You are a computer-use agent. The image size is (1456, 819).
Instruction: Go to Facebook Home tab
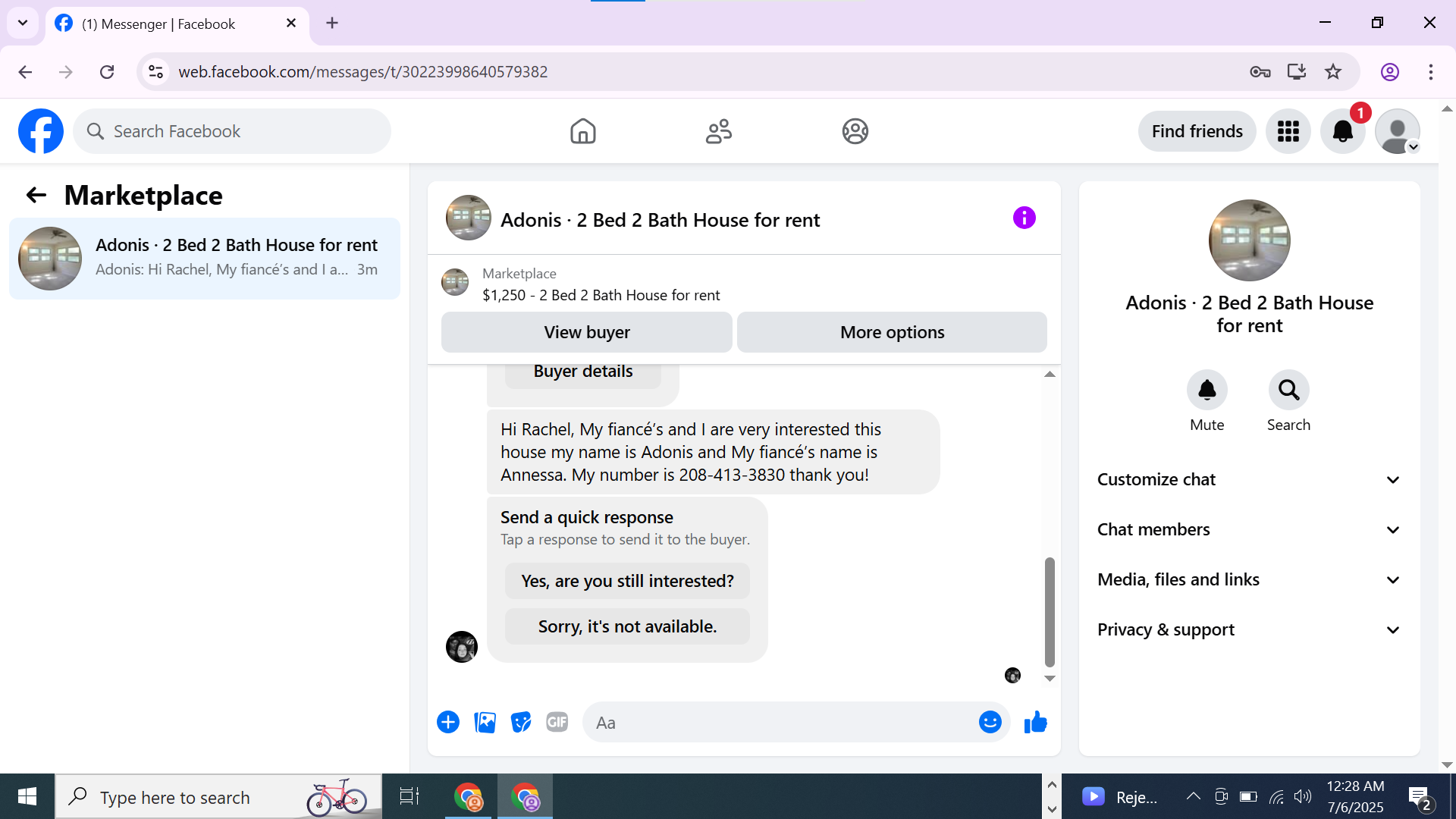(x=582, y=131)
